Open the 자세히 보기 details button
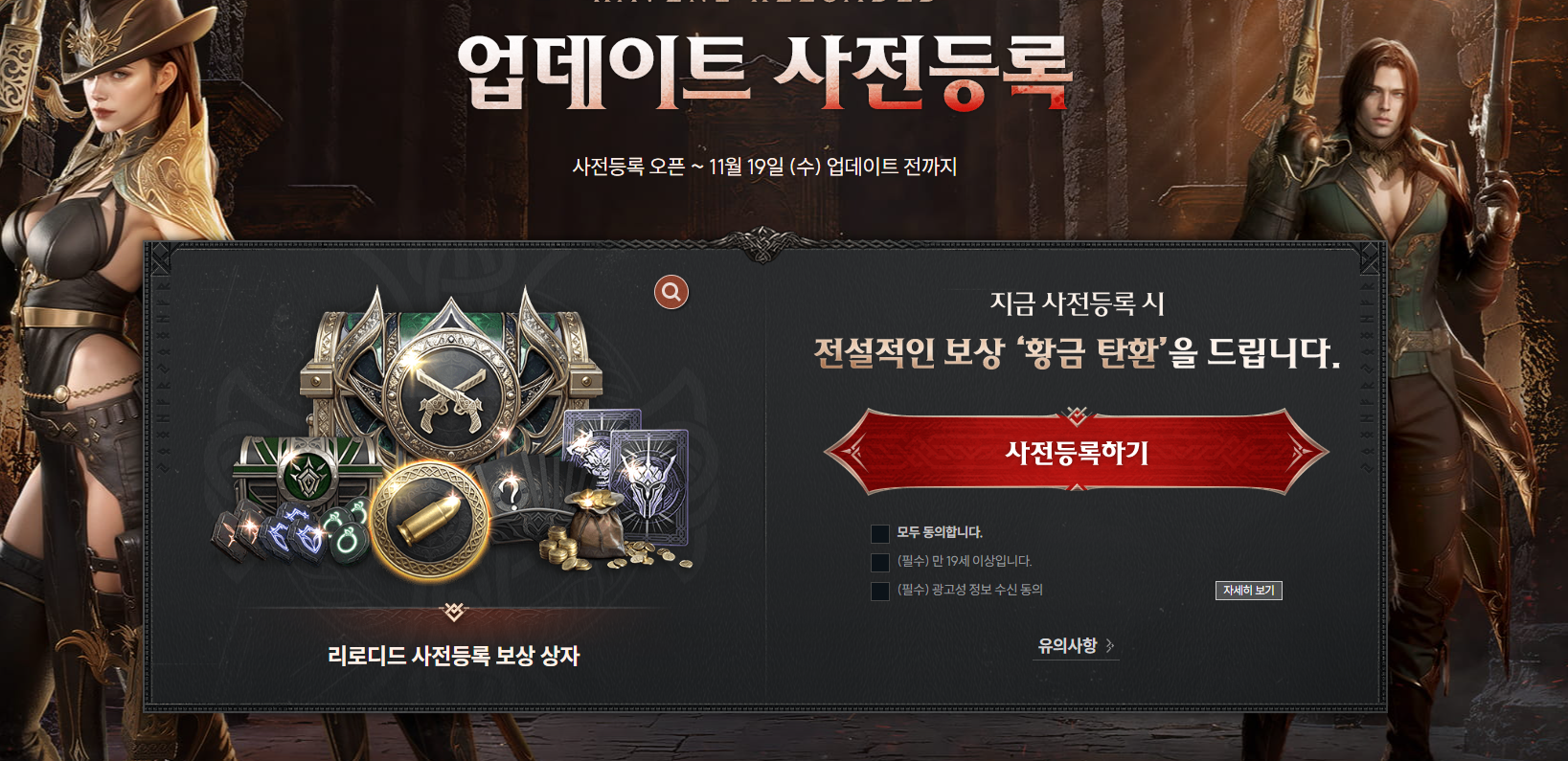The width and height of the screenshot is (1568, 761). pyautogui.click(x=1249, y=591)
